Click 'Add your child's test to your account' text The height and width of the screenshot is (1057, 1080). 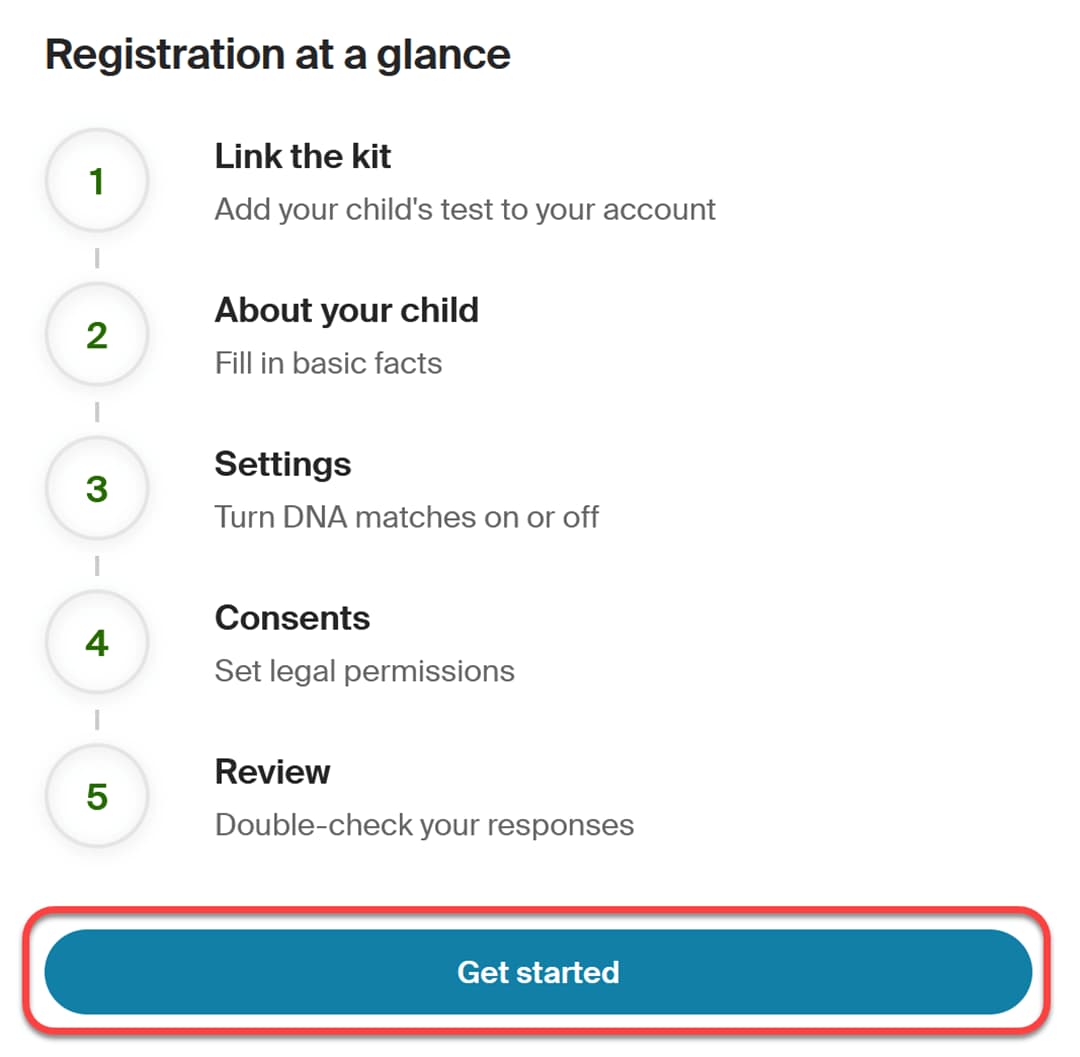(465, 209)
